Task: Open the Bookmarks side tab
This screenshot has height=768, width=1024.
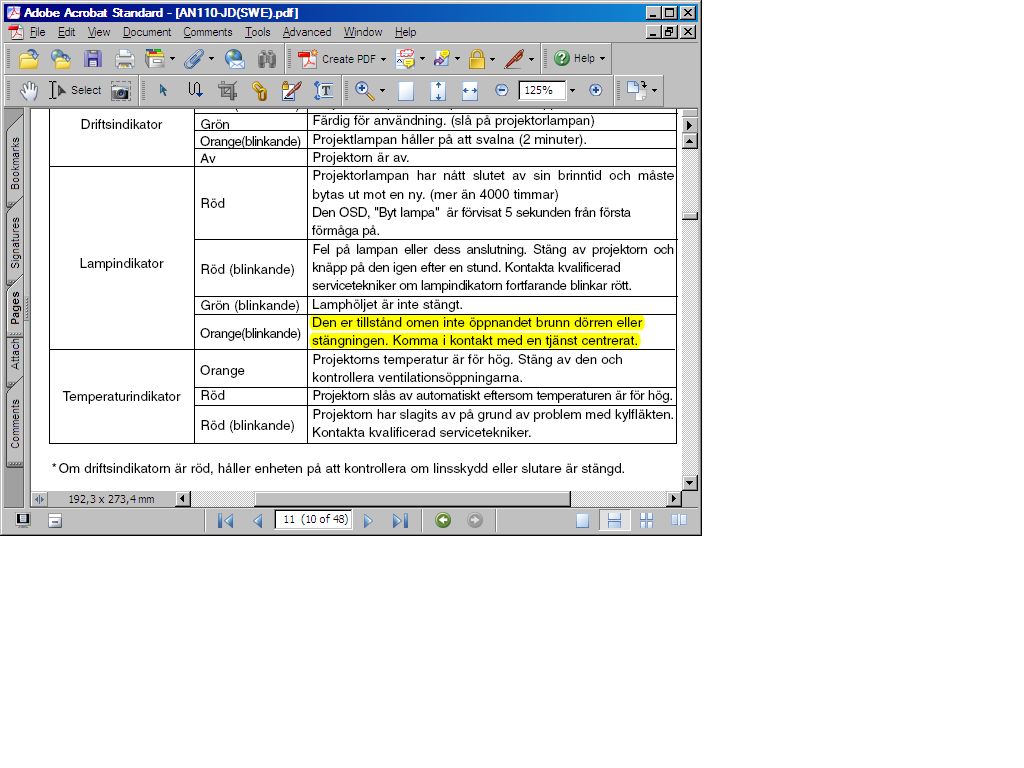Action: click(15, 162)
